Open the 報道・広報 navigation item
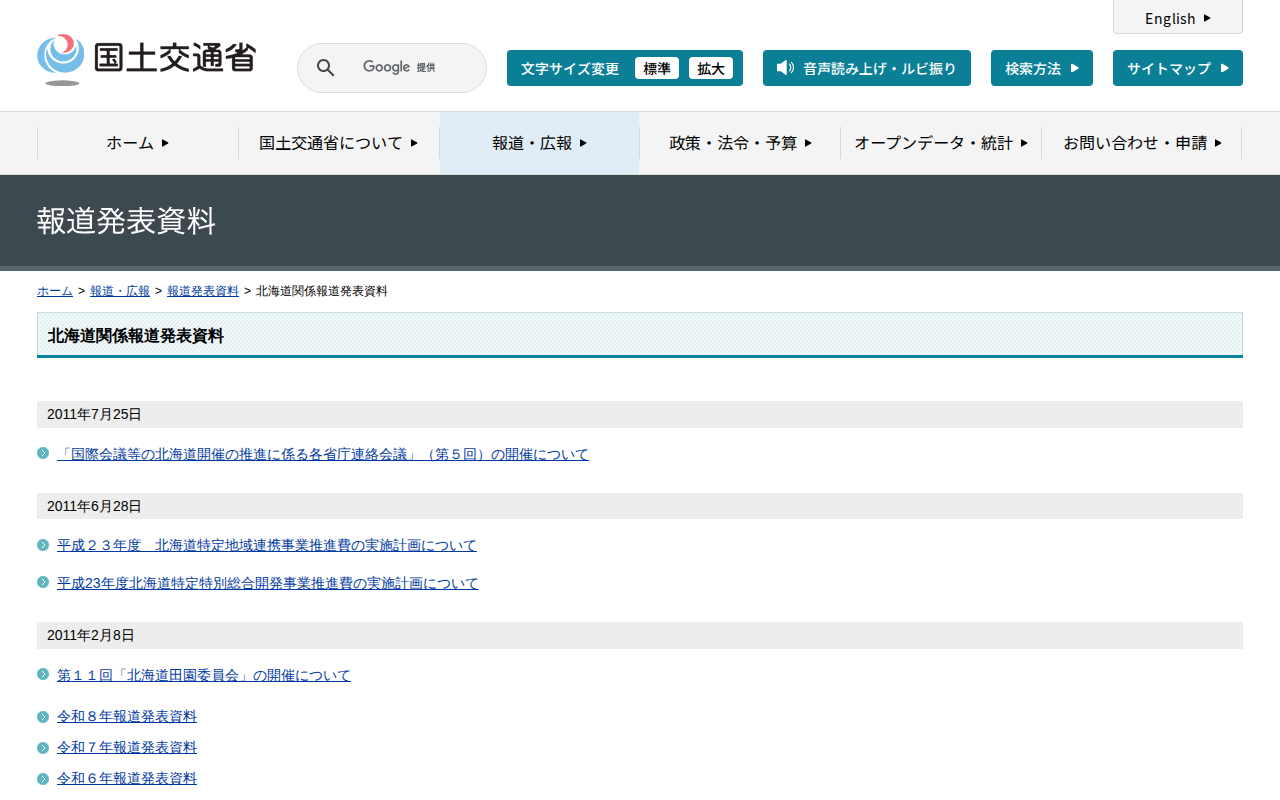Viewport: 1280px width, 800px height. coord(539,143)
